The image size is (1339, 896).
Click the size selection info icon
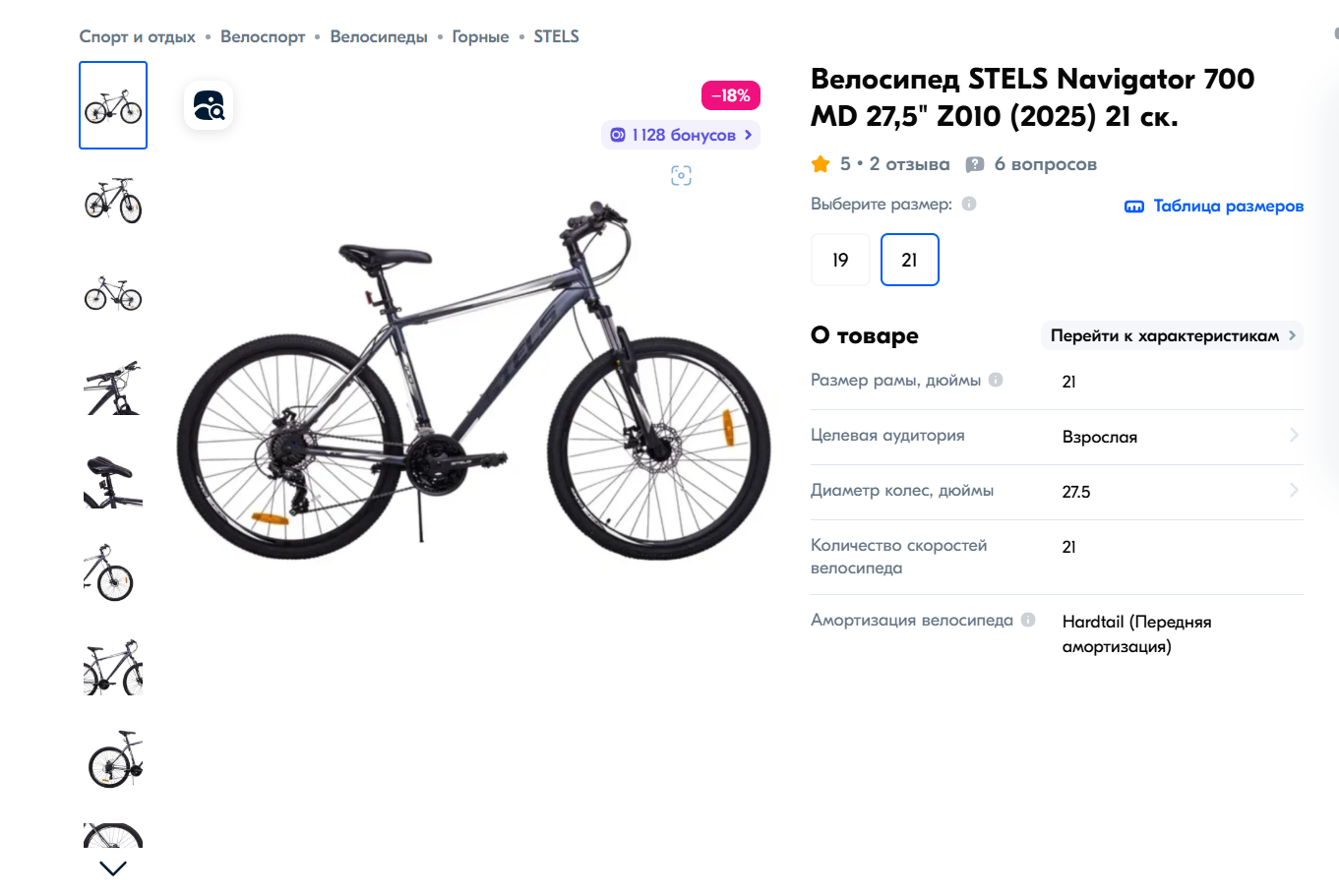(x=969, y=204)
